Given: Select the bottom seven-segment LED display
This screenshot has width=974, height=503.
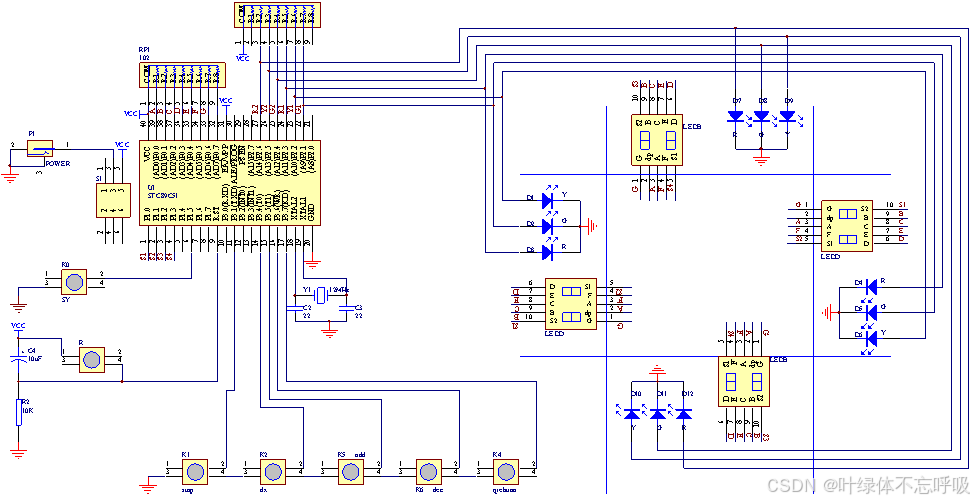Looking at the screenshot, I should (x=745, y=383).
